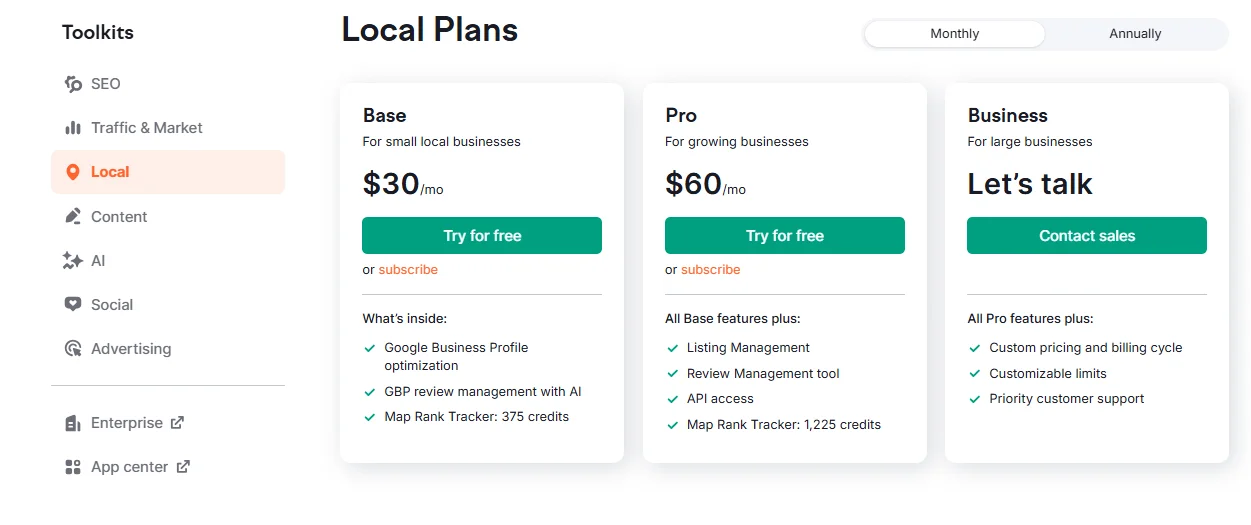The image size is (1251, 525).
Task: Click the Enterprise building icon
Action: (x=73, y=423)
